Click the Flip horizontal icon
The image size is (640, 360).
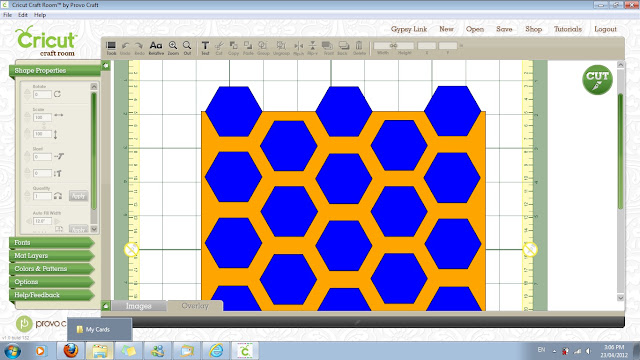click(x=298, y=48)
